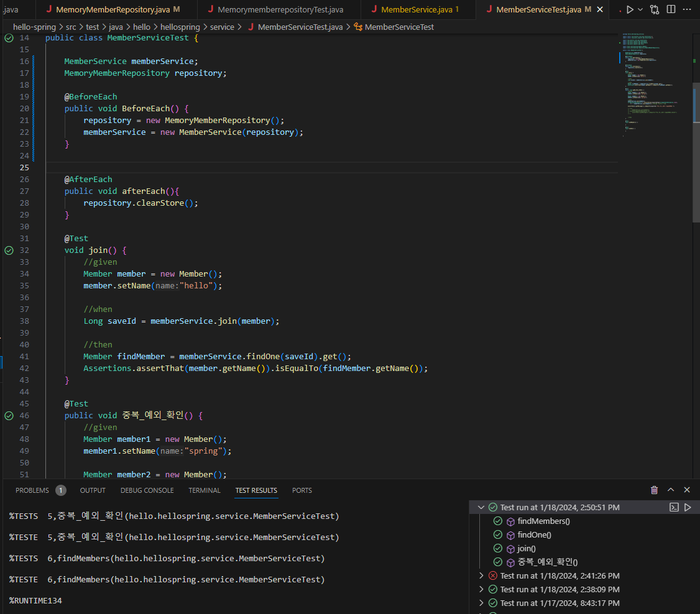Select 중복_예외_확인() test result in tree
The image size is (700, 614).
548,562
